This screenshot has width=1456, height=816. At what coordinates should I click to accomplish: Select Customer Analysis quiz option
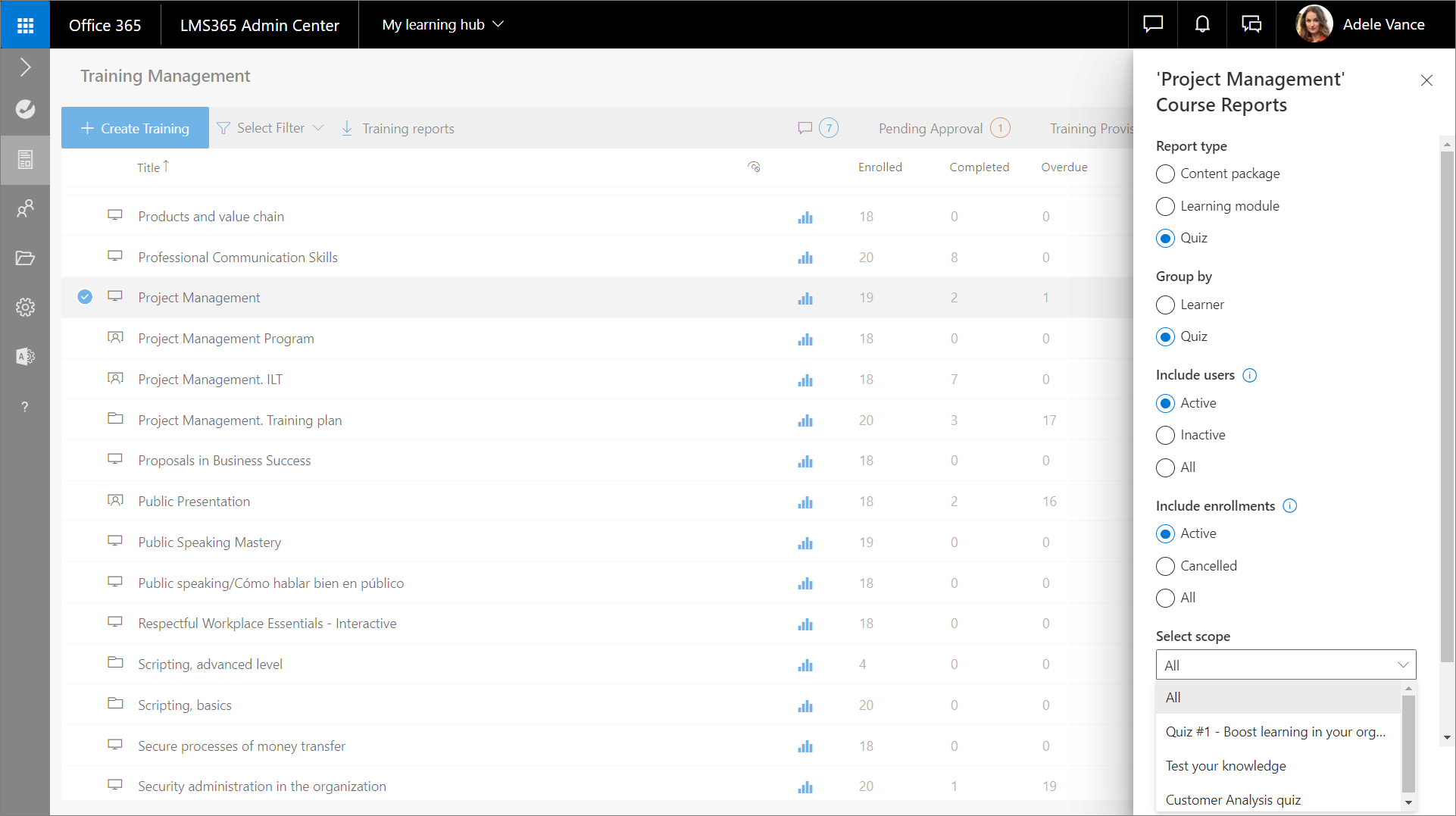click(x=1233, y=800)
